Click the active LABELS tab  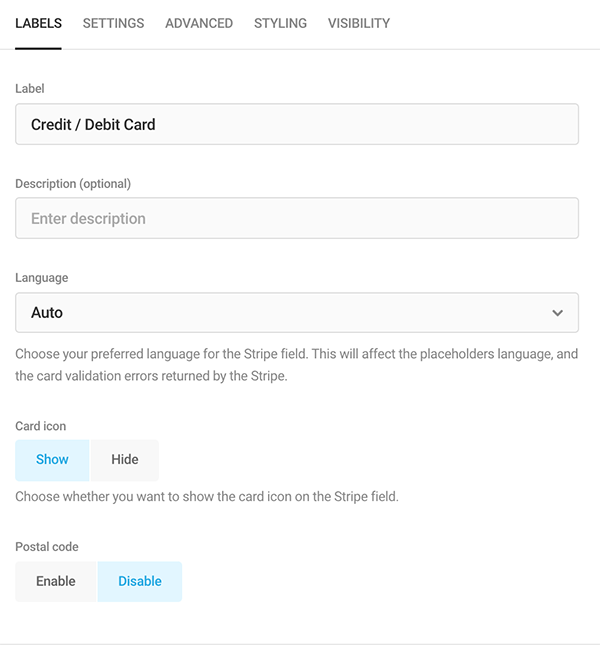(x=39, y=23)
